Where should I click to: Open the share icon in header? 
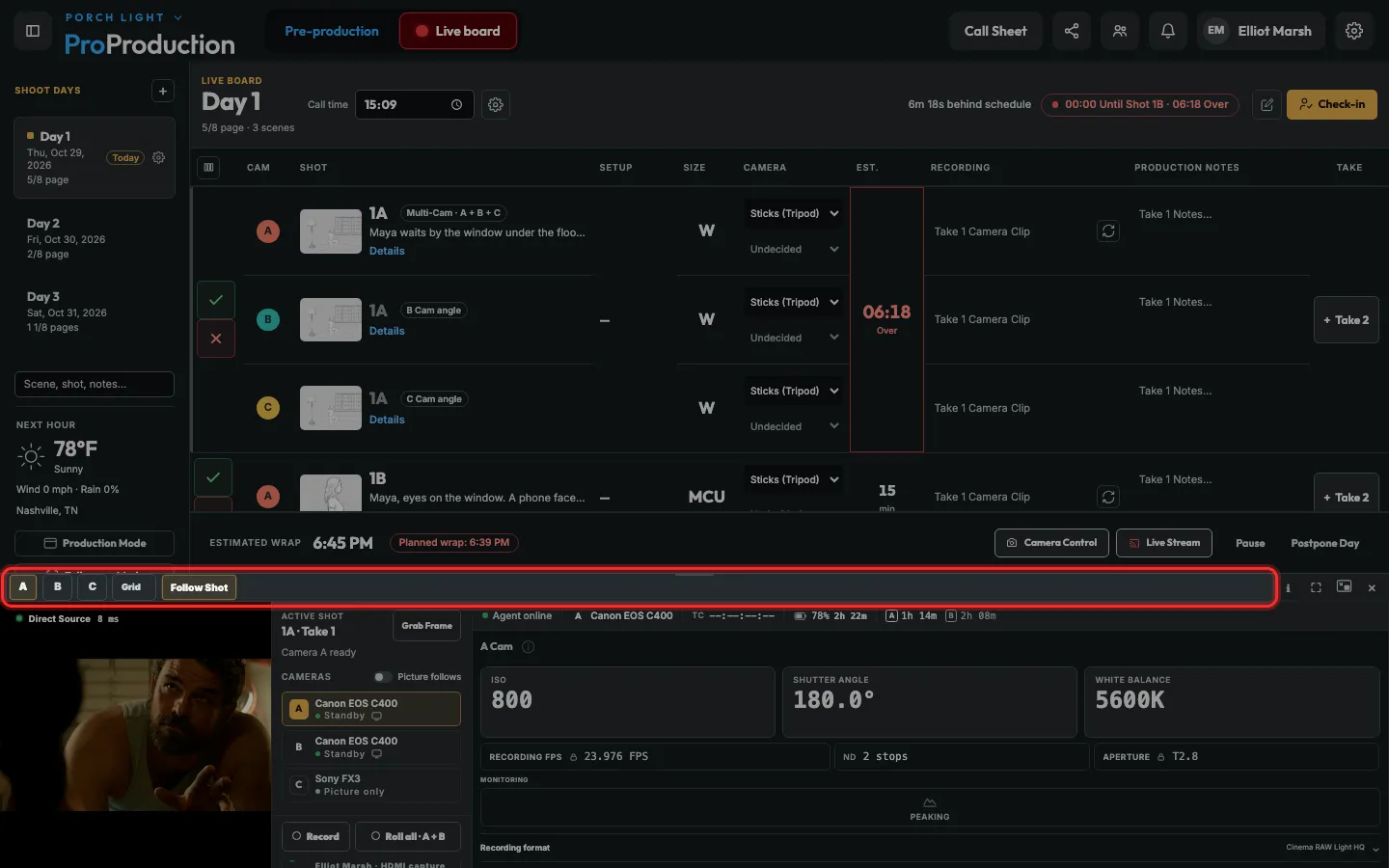point(1072,31)
